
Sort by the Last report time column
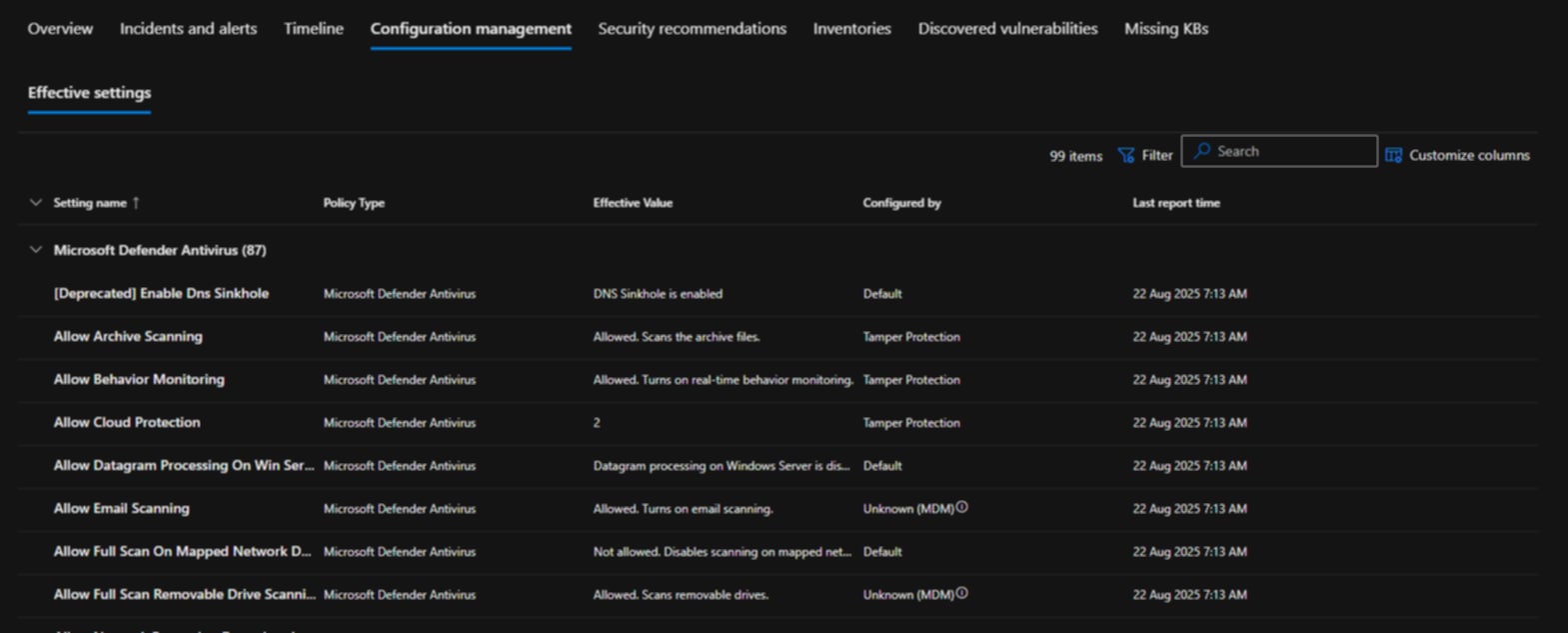click(x=1175, y=203)
